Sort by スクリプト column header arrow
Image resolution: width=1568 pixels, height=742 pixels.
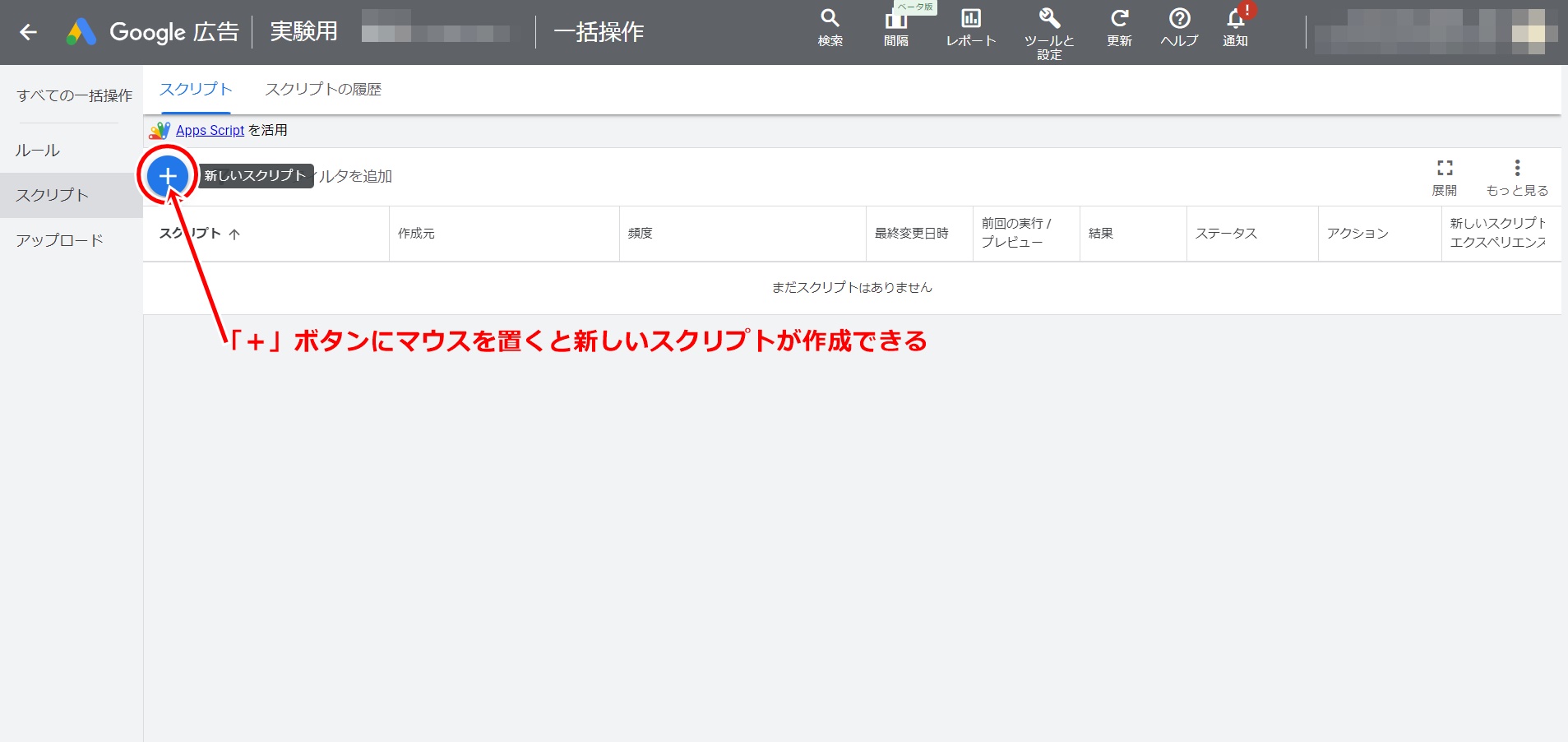234,234
